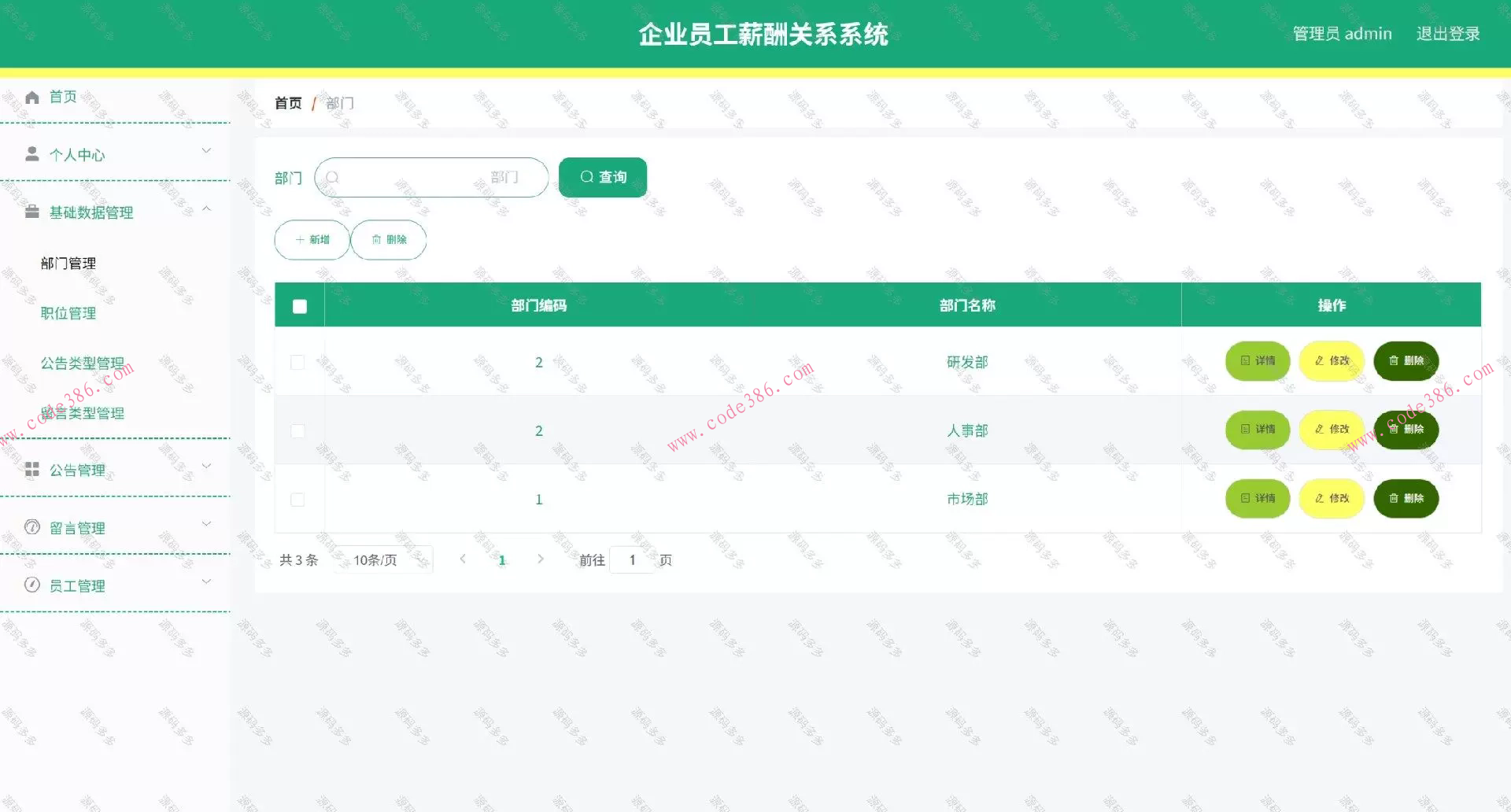Viewport: 1511px width, 812px height.
Task: Go to next page with right arrow
Action: (x=541, y=559)
